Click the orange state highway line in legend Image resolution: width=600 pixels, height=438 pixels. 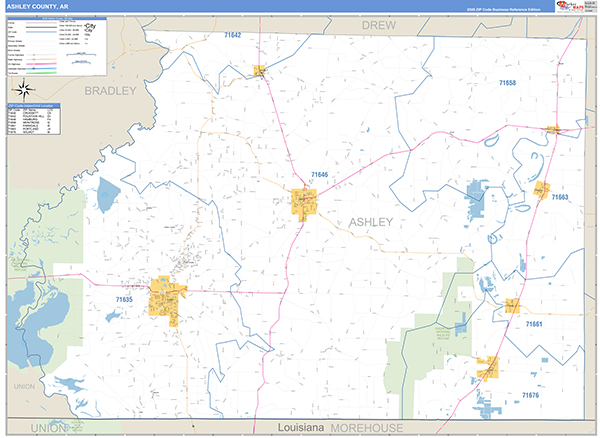[41, 59]
